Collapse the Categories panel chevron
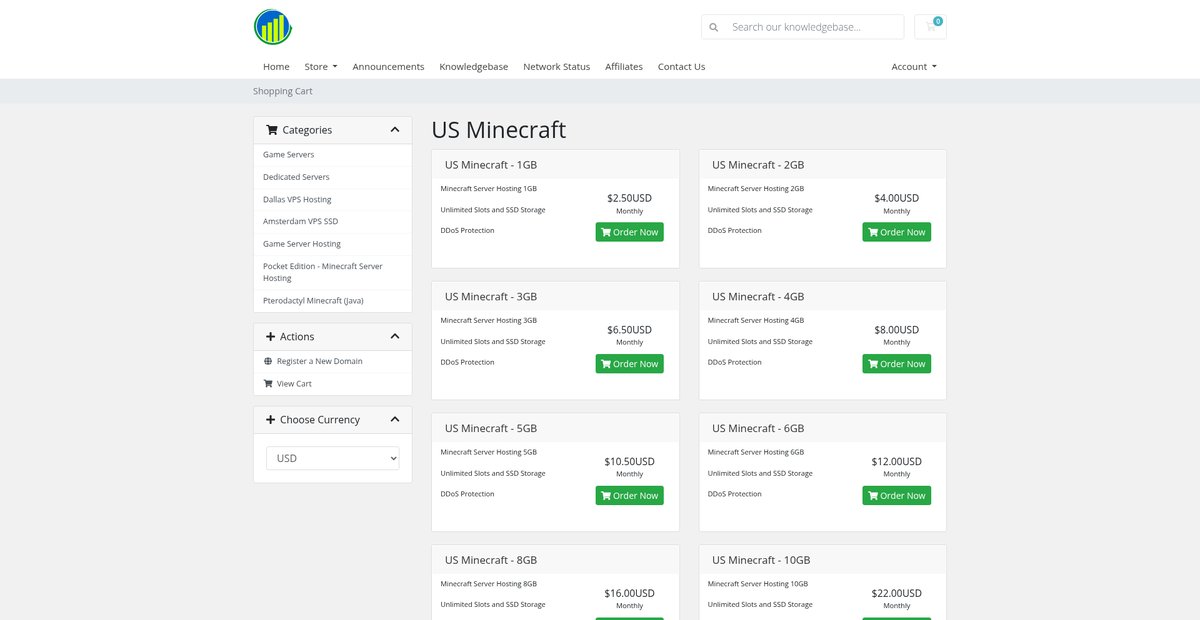Image resolution: width=1200 pixels, height=620 pixels. click(x=395, y=130)
